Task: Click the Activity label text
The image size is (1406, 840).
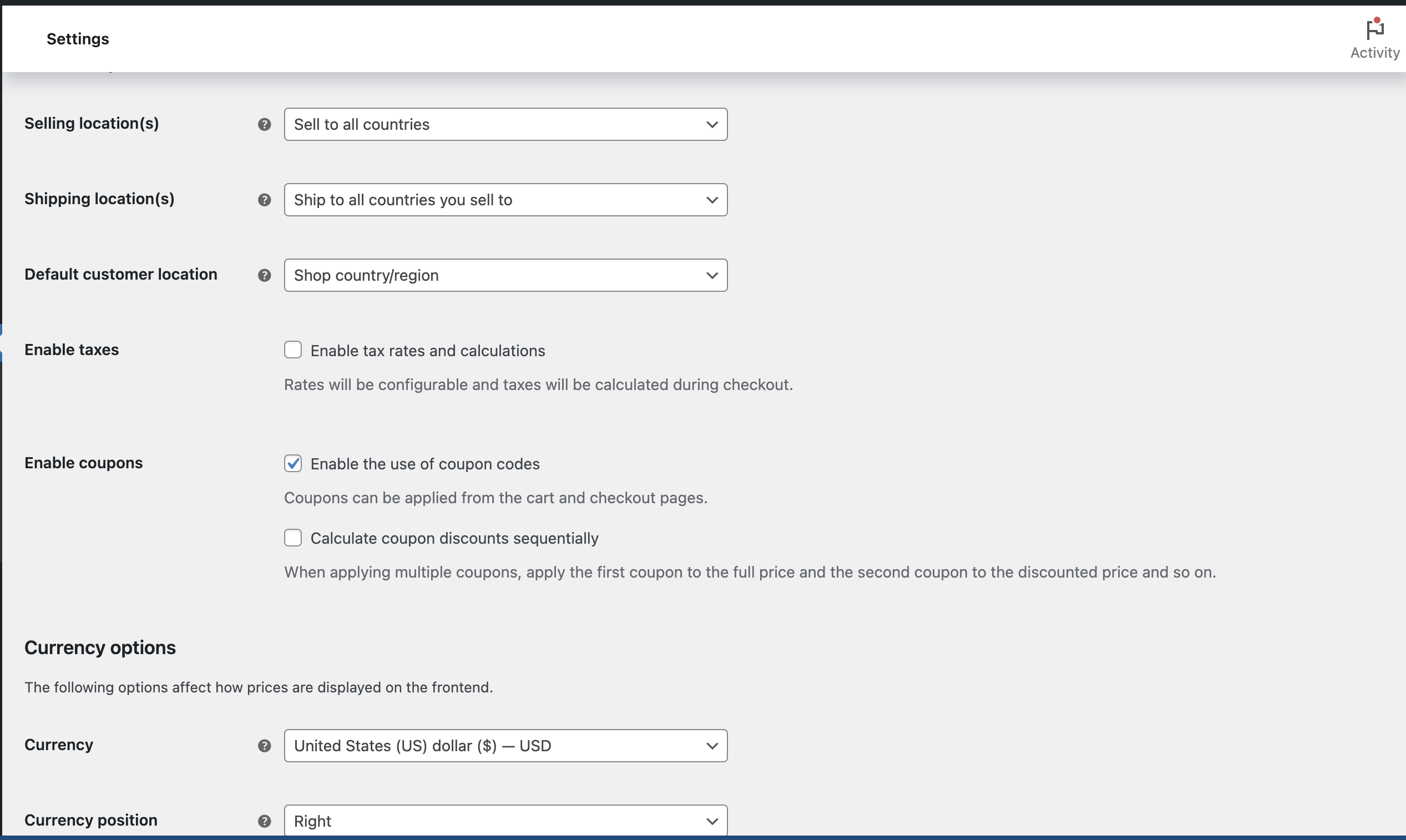Action: point(1374,53)
